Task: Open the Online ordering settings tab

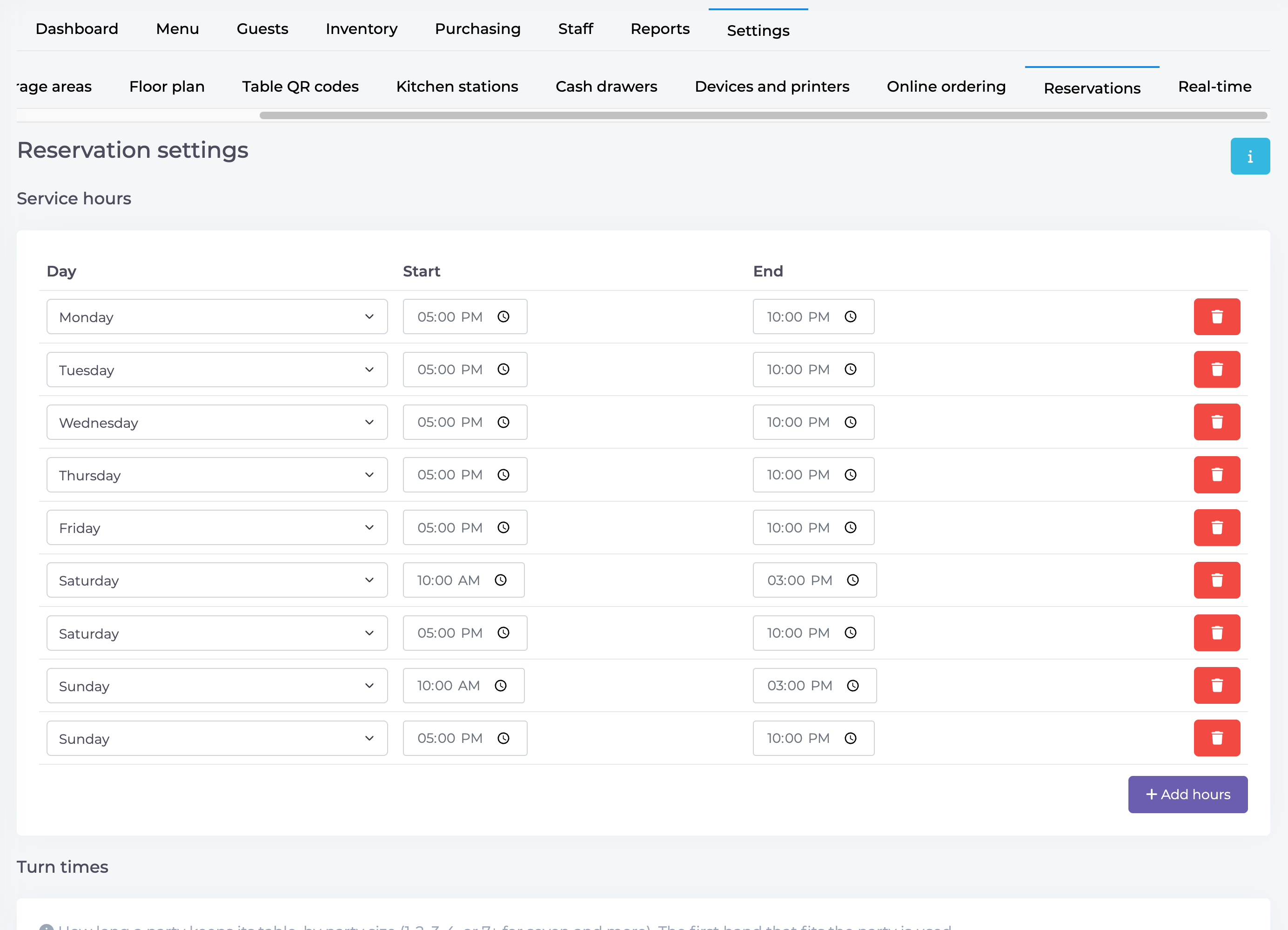Action: coord(946,87)
